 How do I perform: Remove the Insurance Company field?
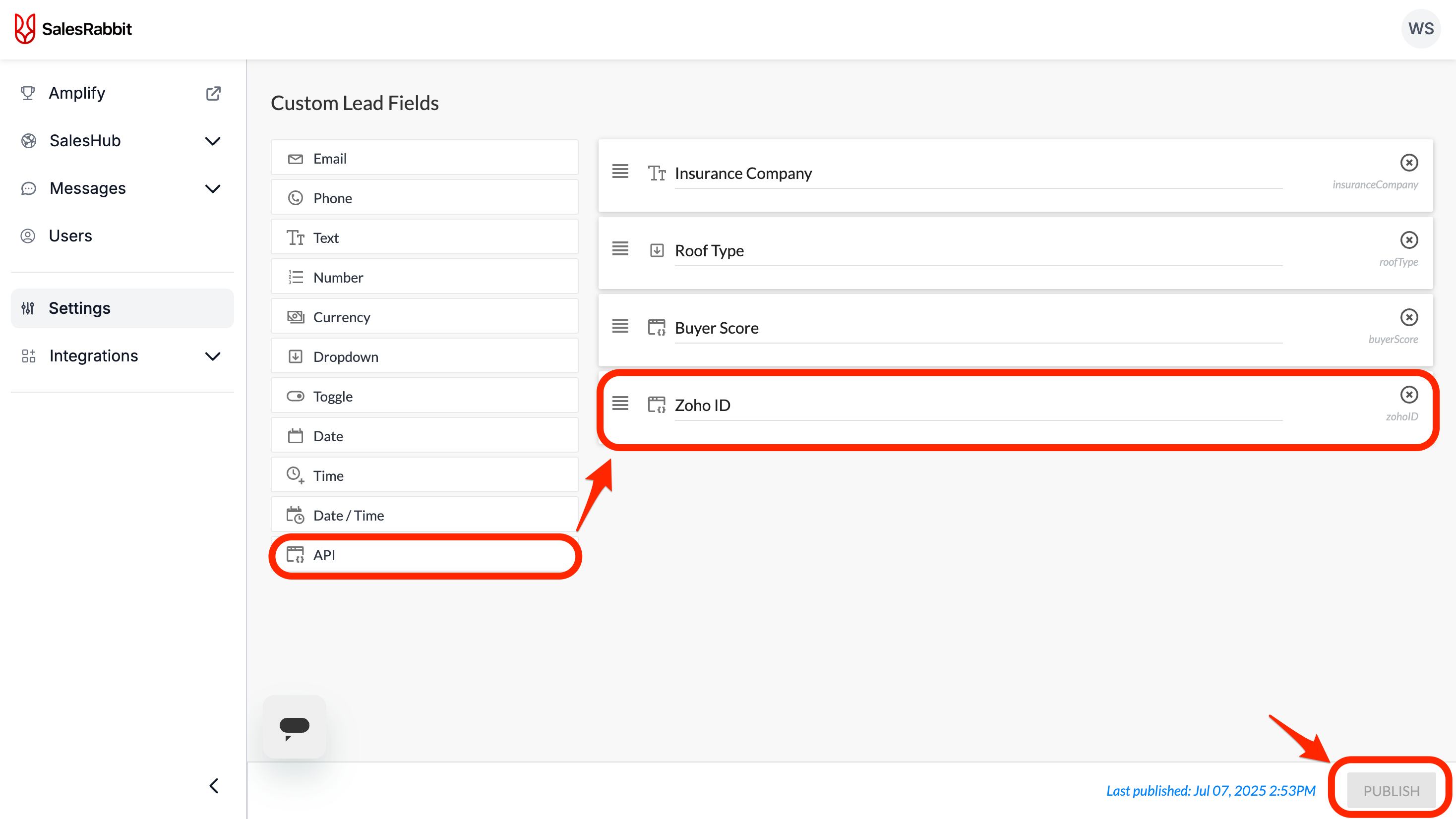[x=1408, y=163]
